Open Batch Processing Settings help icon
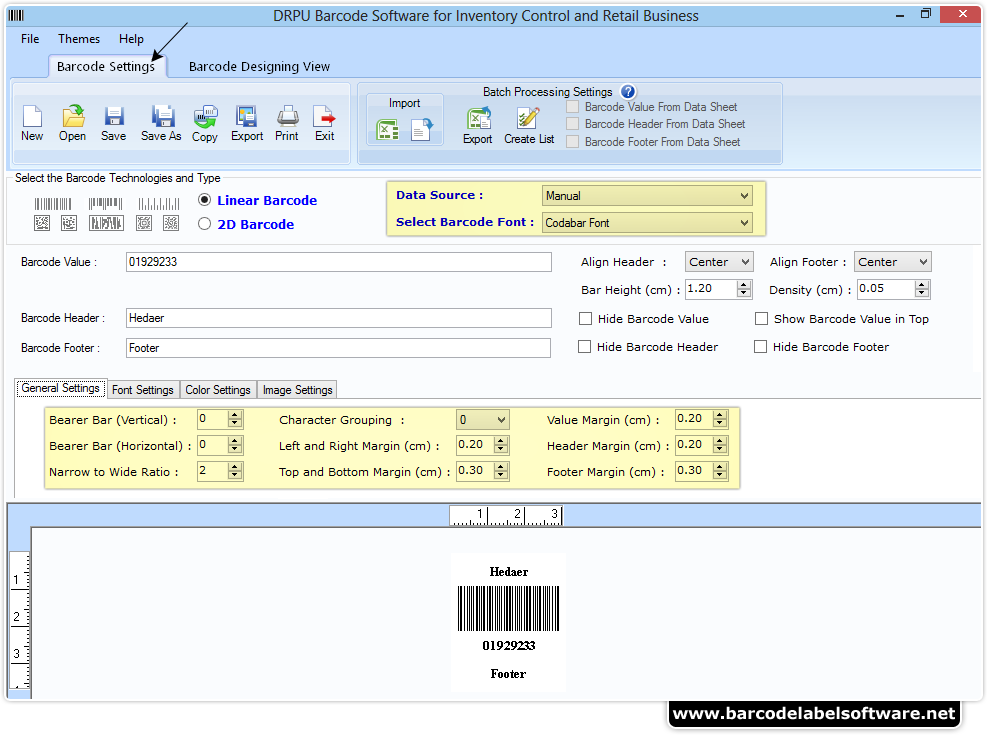 coord(628,92)
